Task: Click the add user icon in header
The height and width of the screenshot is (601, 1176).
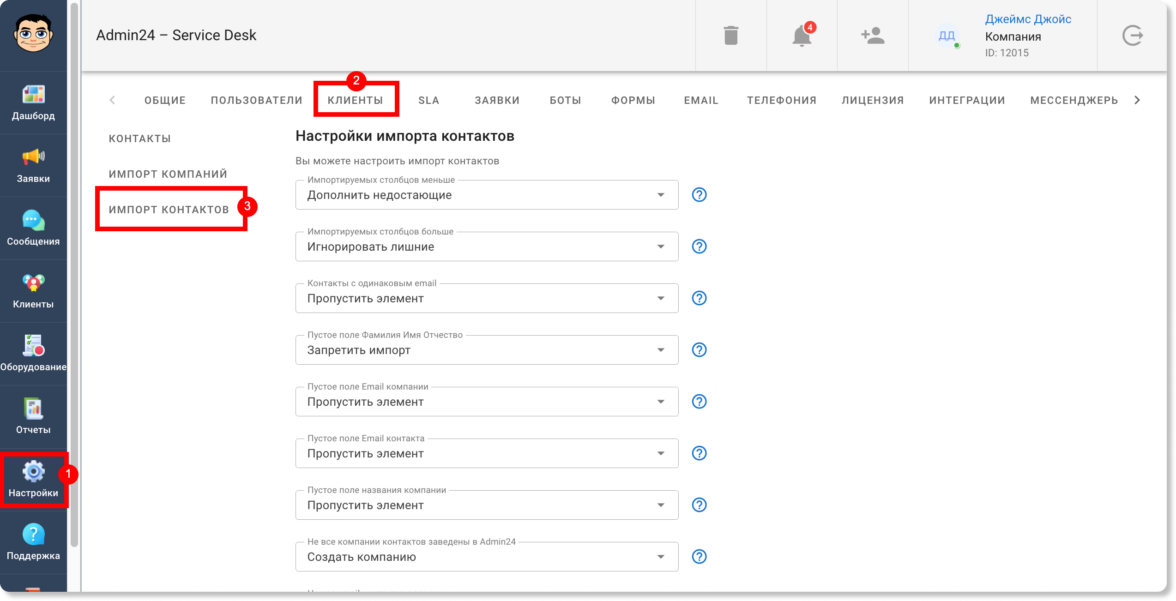Action: [x=872, y=36]
